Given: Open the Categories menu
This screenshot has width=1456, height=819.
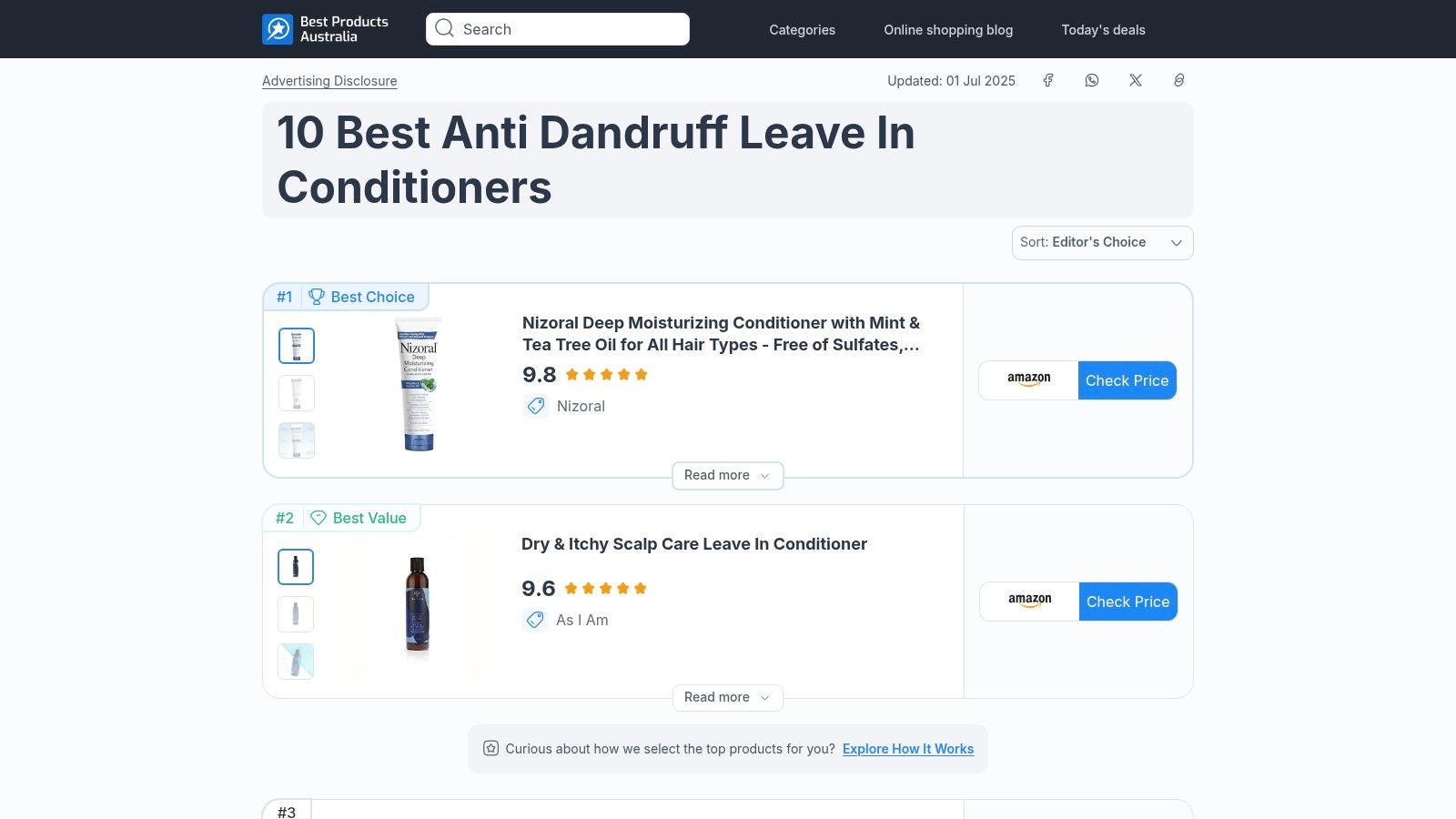Looking at the screenshot, I should click(x=802, y=29).
